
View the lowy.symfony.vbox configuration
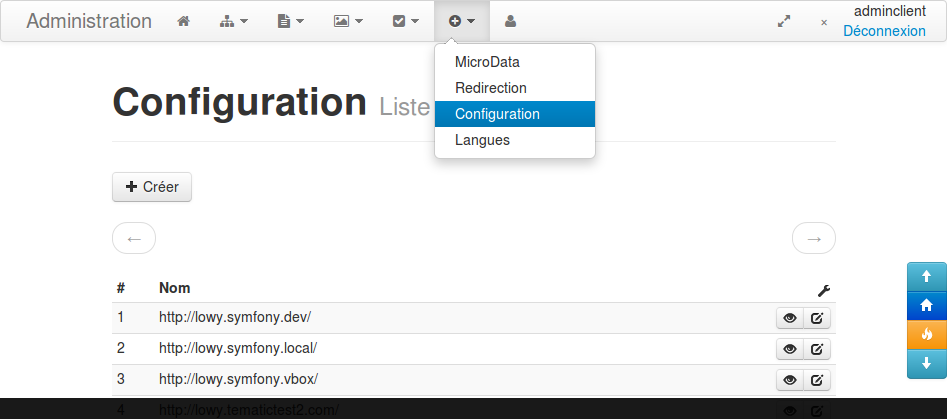789,380
